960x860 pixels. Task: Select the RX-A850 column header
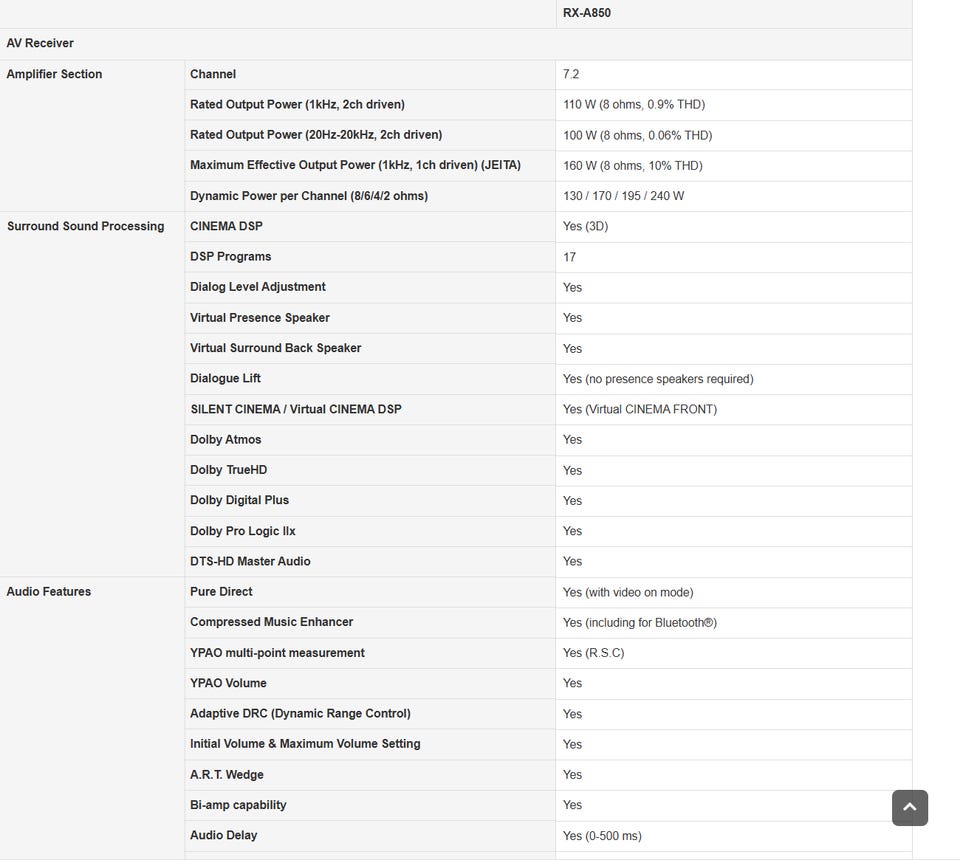click(x=587, y=13)
